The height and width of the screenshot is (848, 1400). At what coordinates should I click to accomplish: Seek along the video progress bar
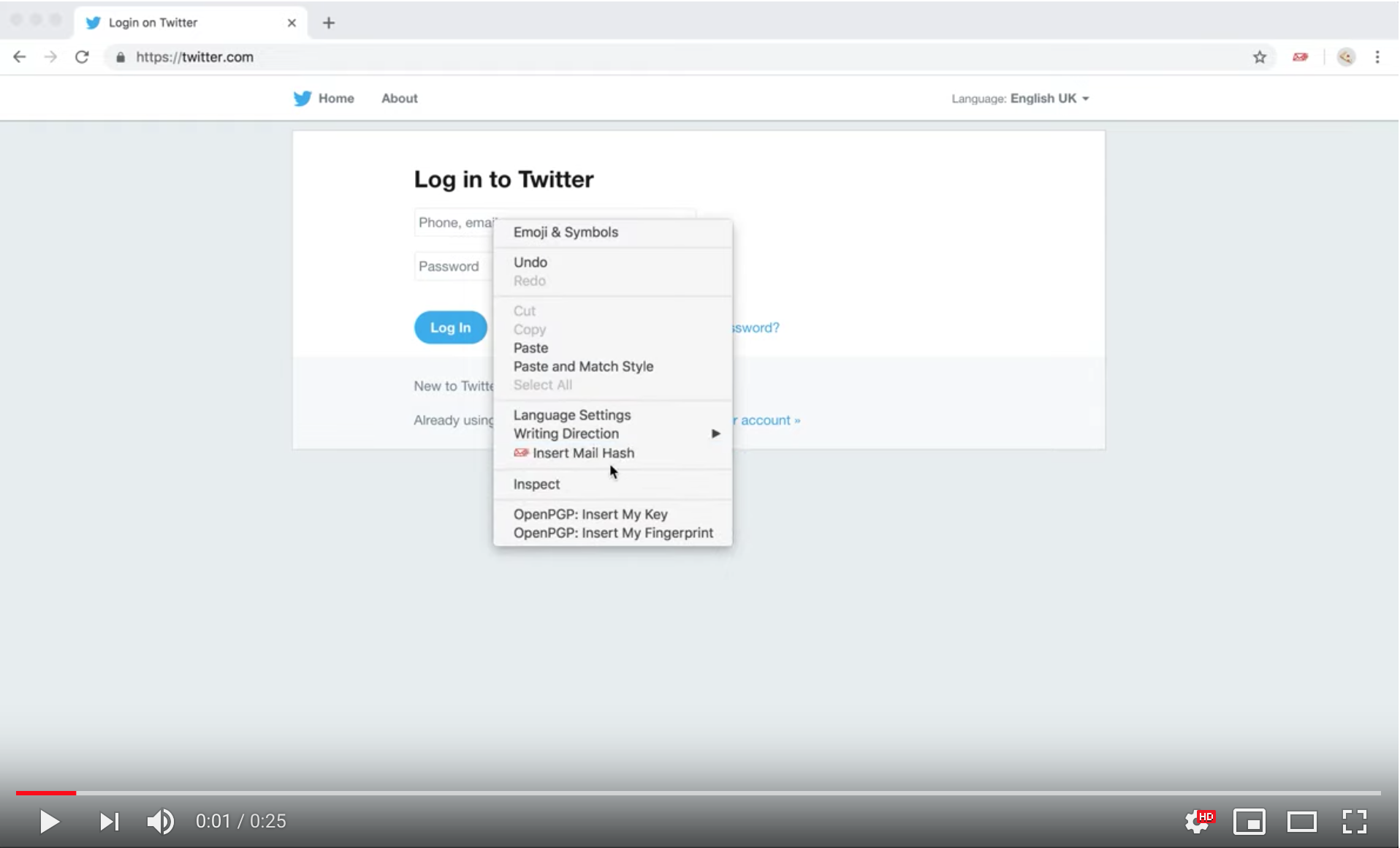click(699, 792)
